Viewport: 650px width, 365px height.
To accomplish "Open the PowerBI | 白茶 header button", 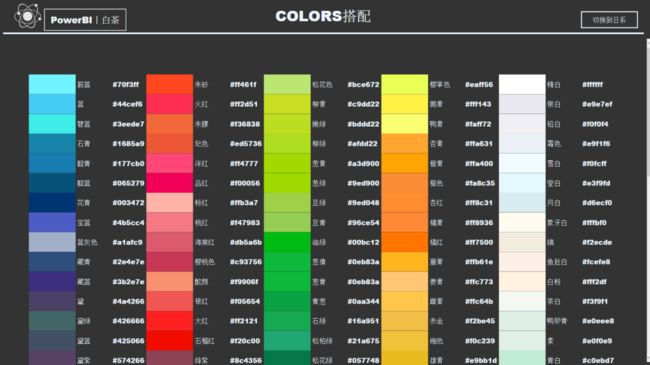I will coord(85,19).
